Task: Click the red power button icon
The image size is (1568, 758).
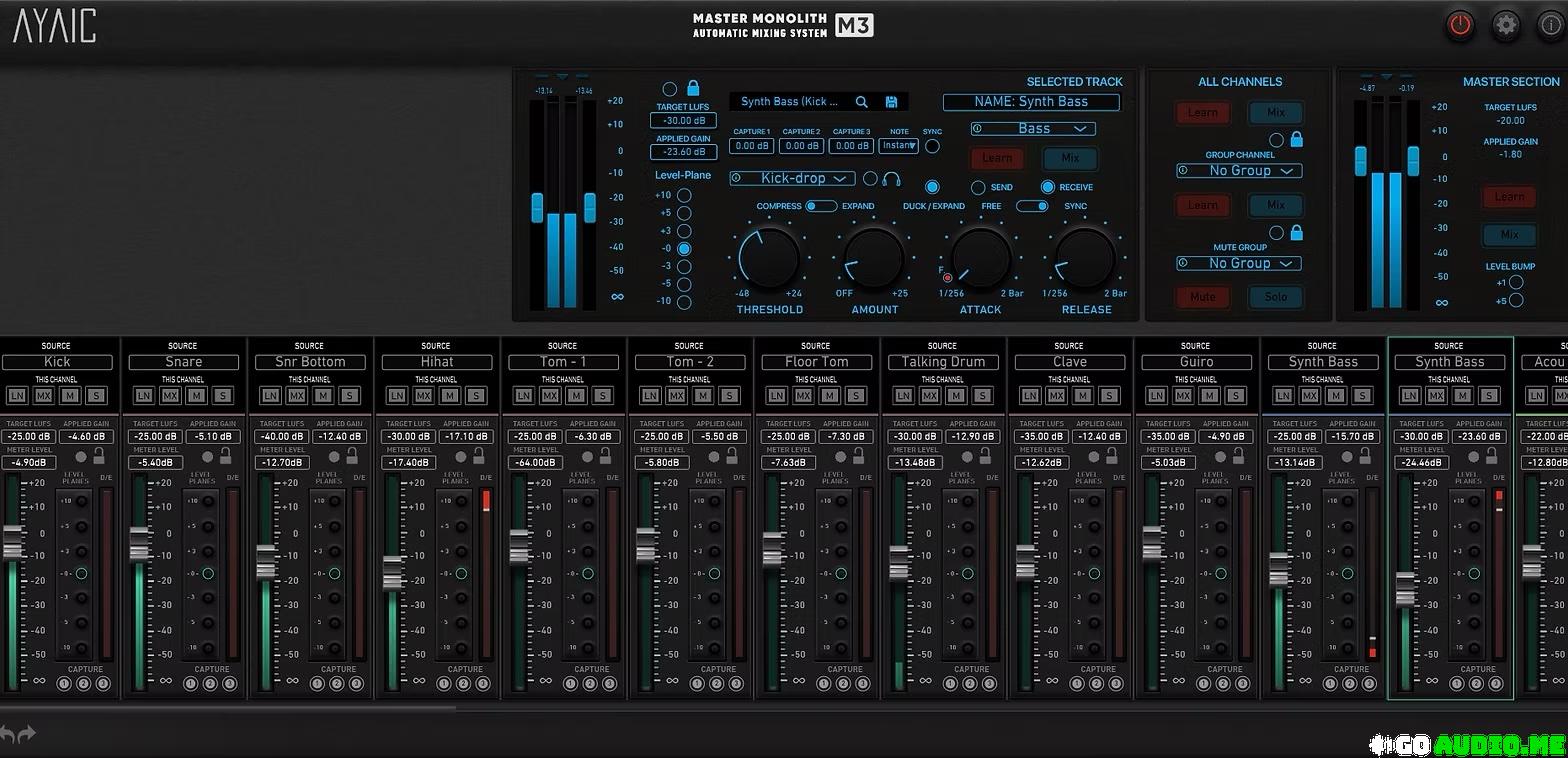Action: [1460, 26]
